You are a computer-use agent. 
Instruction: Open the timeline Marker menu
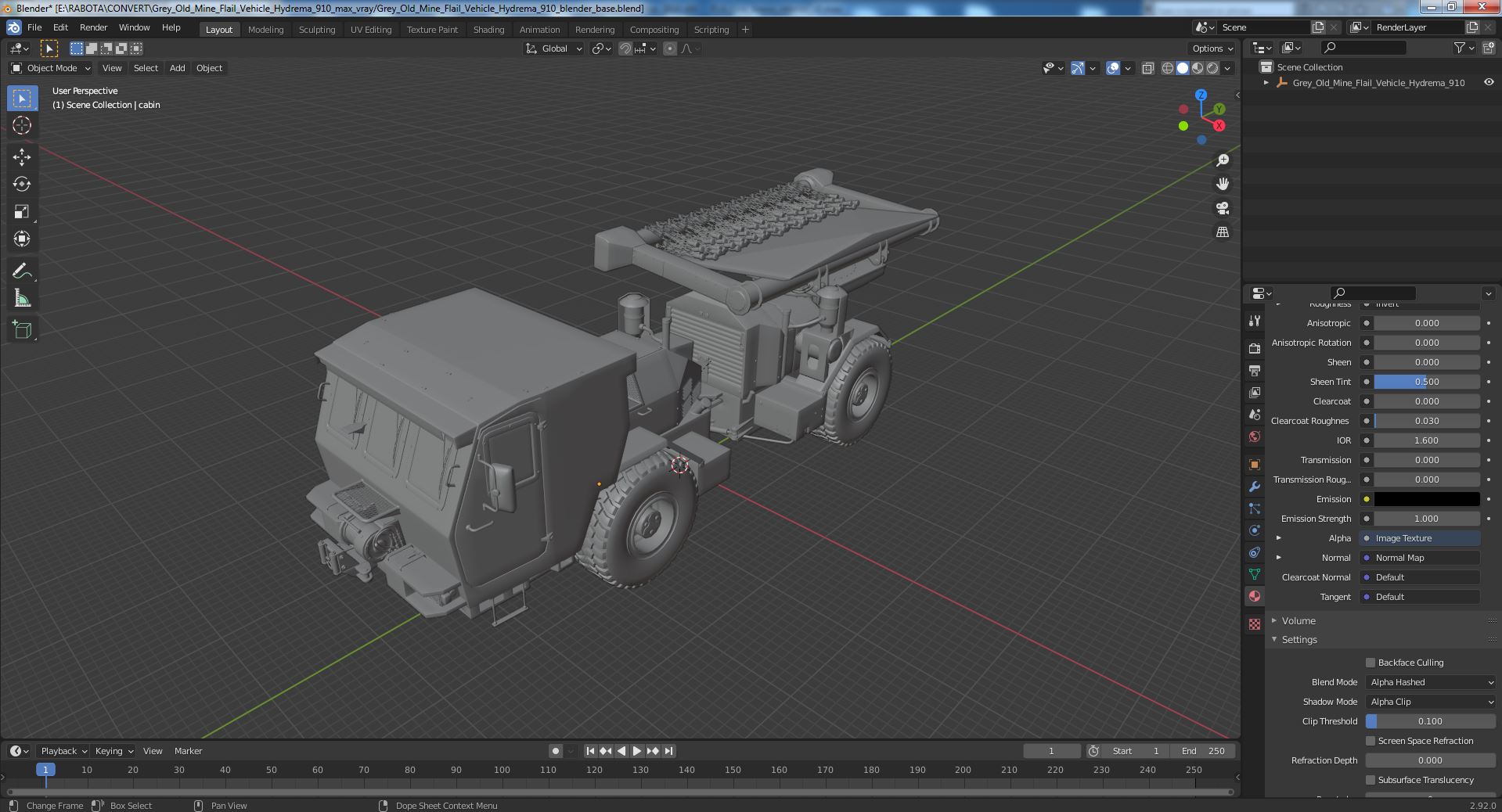(x=188, y=751)
